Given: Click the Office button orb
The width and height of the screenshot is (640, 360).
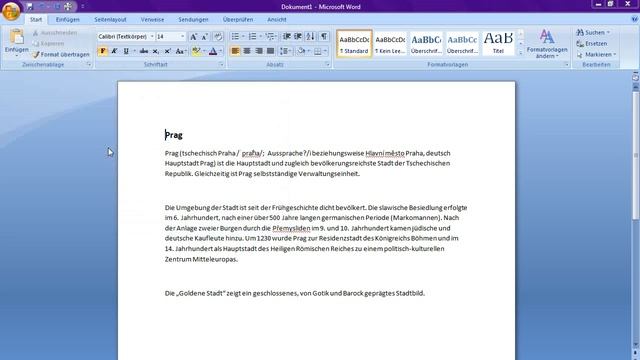Looking at the screenshot, I should click(11, 11).
